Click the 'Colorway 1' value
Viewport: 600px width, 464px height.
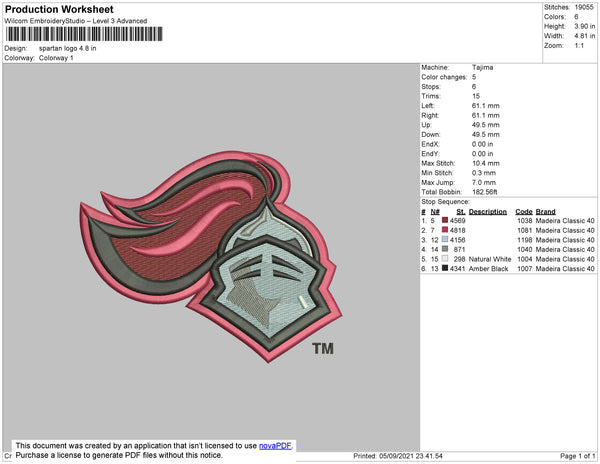point(56,58)
